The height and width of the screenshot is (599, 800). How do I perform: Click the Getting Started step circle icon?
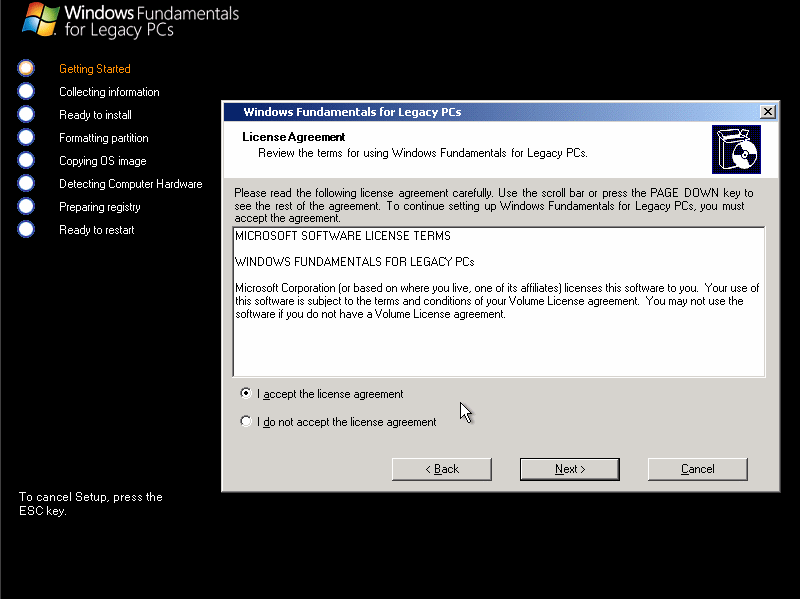[25, 68]
